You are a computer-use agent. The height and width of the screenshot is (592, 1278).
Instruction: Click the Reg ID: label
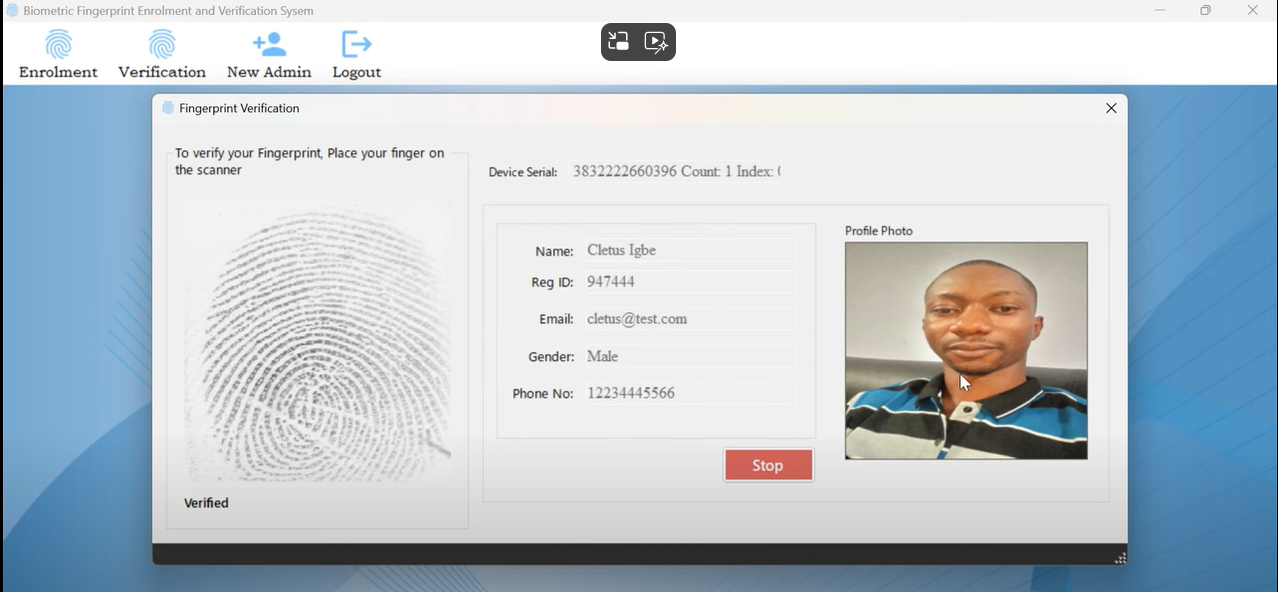(x=552, y=283)
